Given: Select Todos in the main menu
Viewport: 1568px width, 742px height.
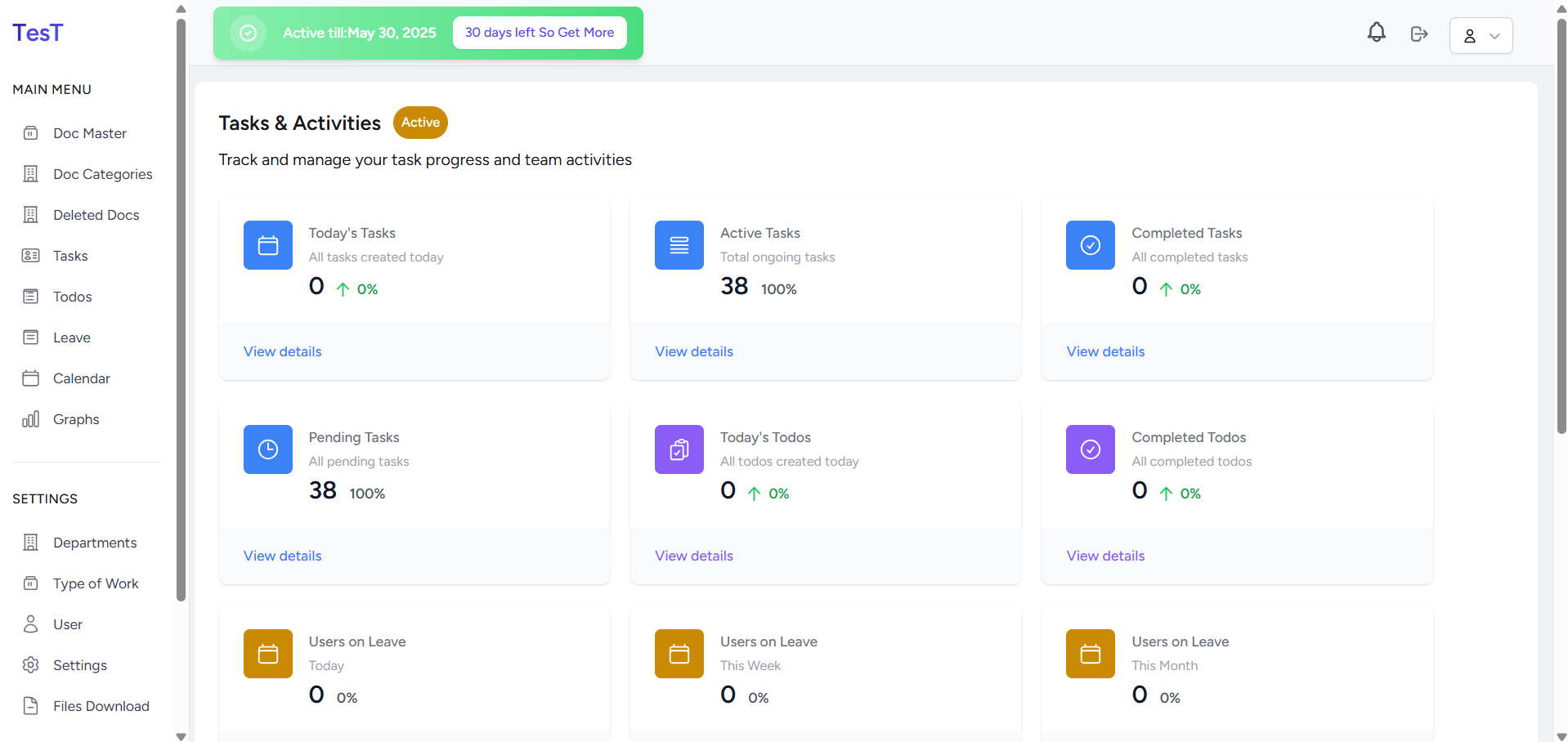Looking at the screenshot, I should 73,297.
